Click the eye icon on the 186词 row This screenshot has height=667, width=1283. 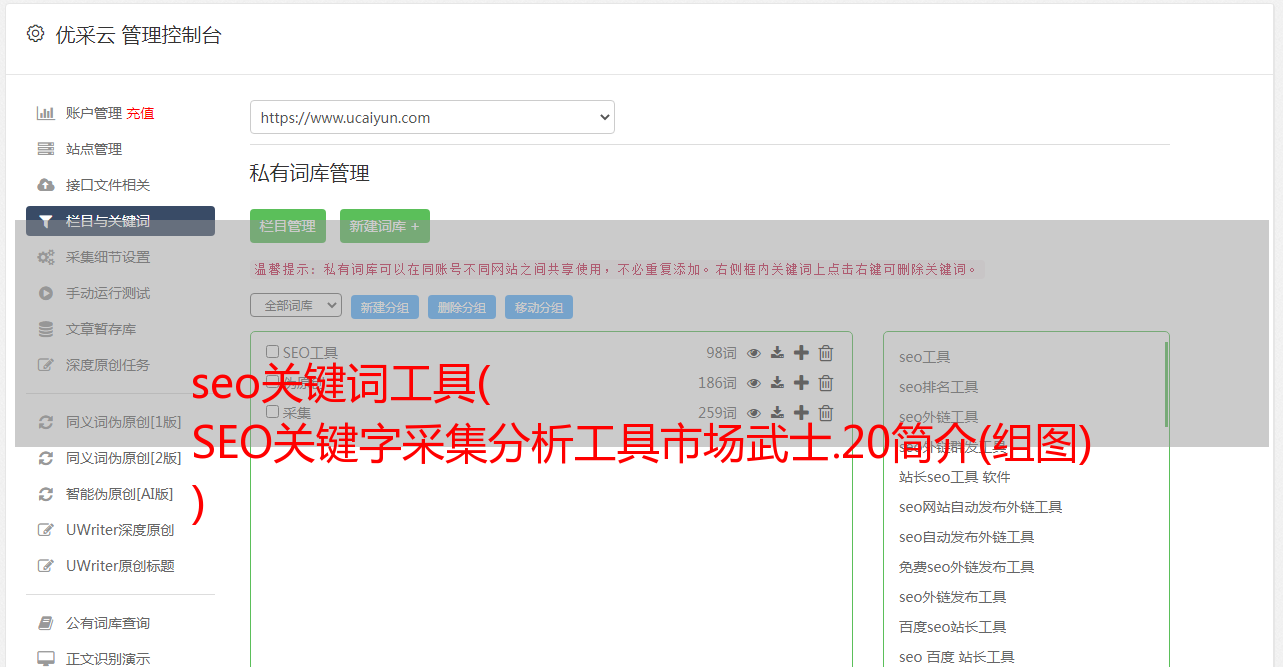point(754,383)
